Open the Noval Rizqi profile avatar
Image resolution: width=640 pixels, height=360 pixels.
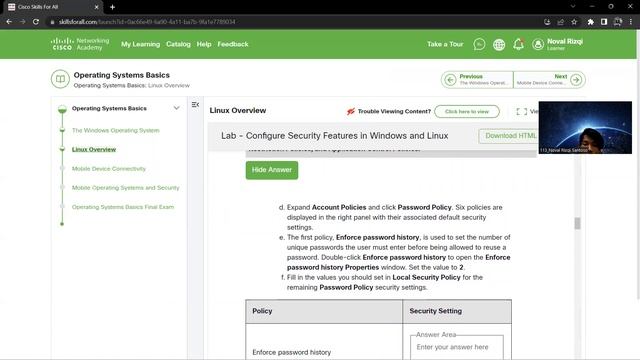tap(538, 44)
